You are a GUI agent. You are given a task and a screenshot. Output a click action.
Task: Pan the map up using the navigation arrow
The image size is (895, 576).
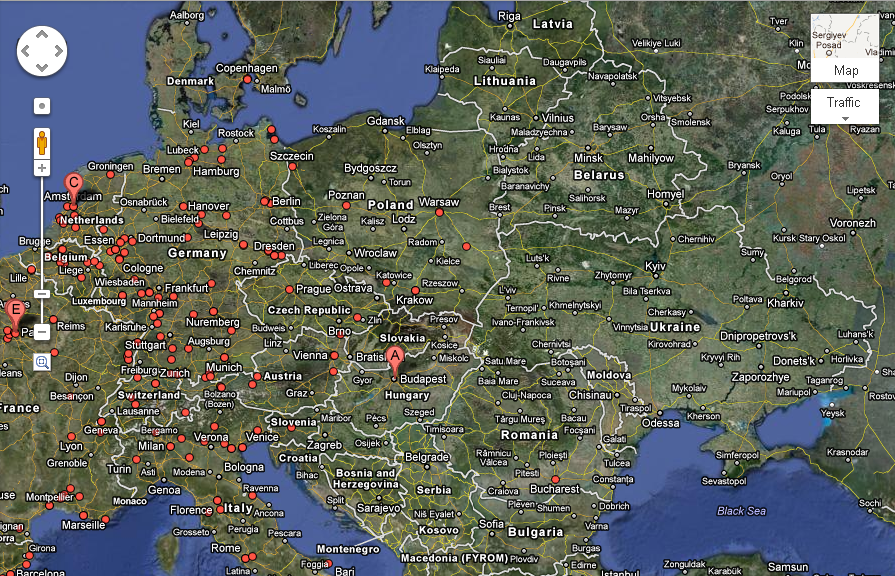click(42, 35)
